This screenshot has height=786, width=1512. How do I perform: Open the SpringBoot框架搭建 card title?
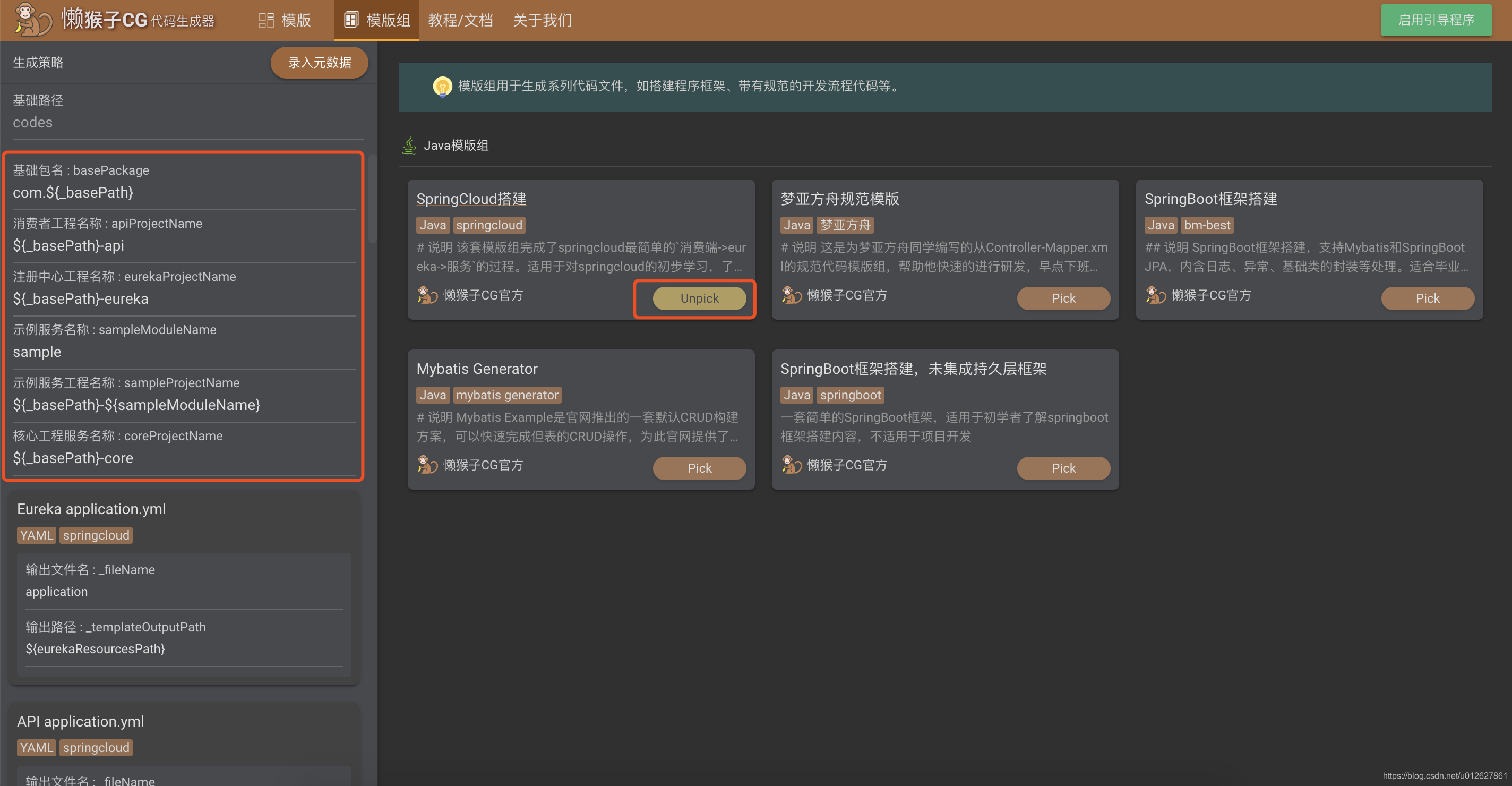[x=1210, y=199]
